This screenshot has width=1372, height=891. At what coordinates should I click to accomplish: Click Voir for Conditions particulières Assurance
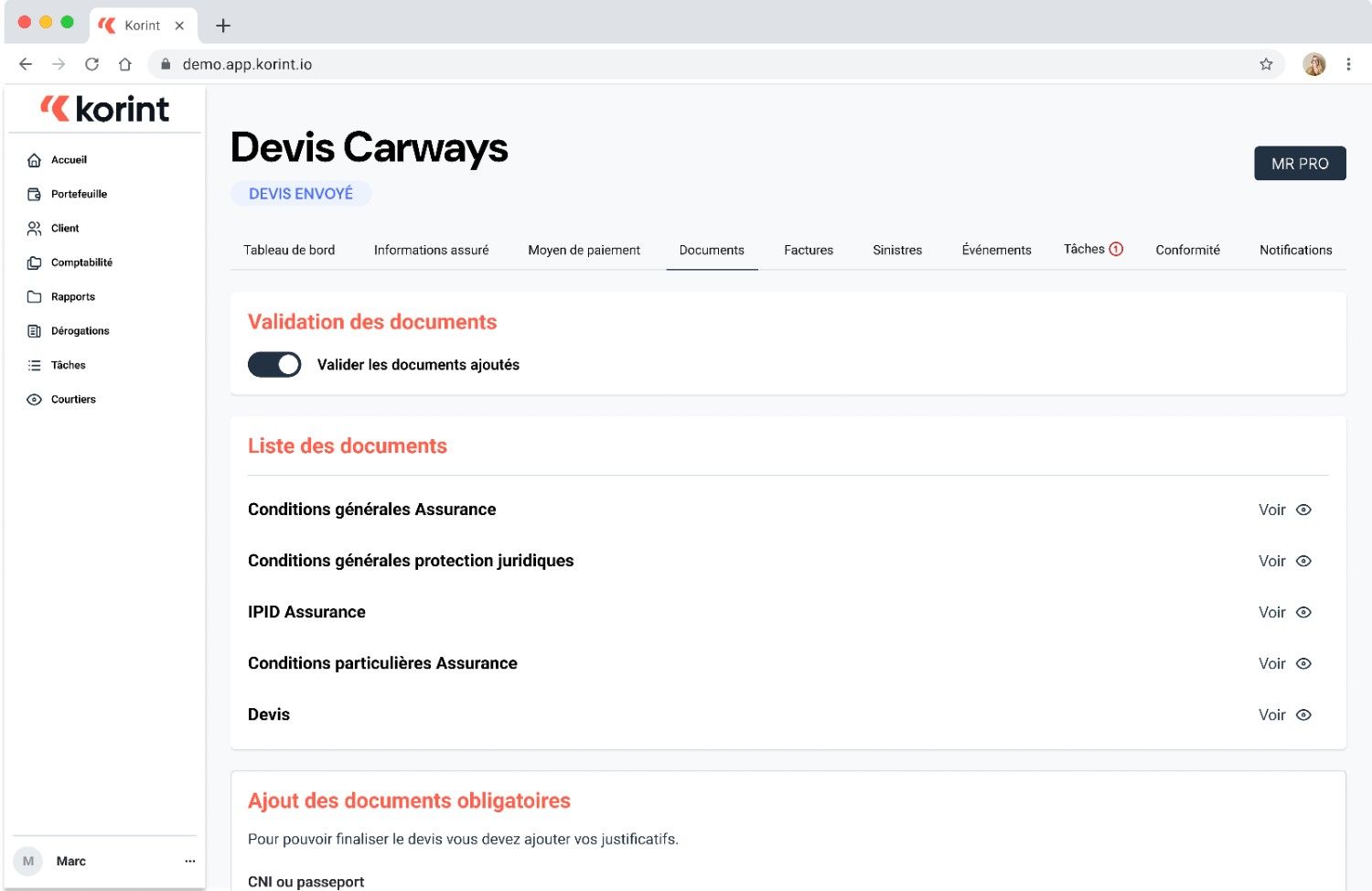click(x=1272, y=663)
